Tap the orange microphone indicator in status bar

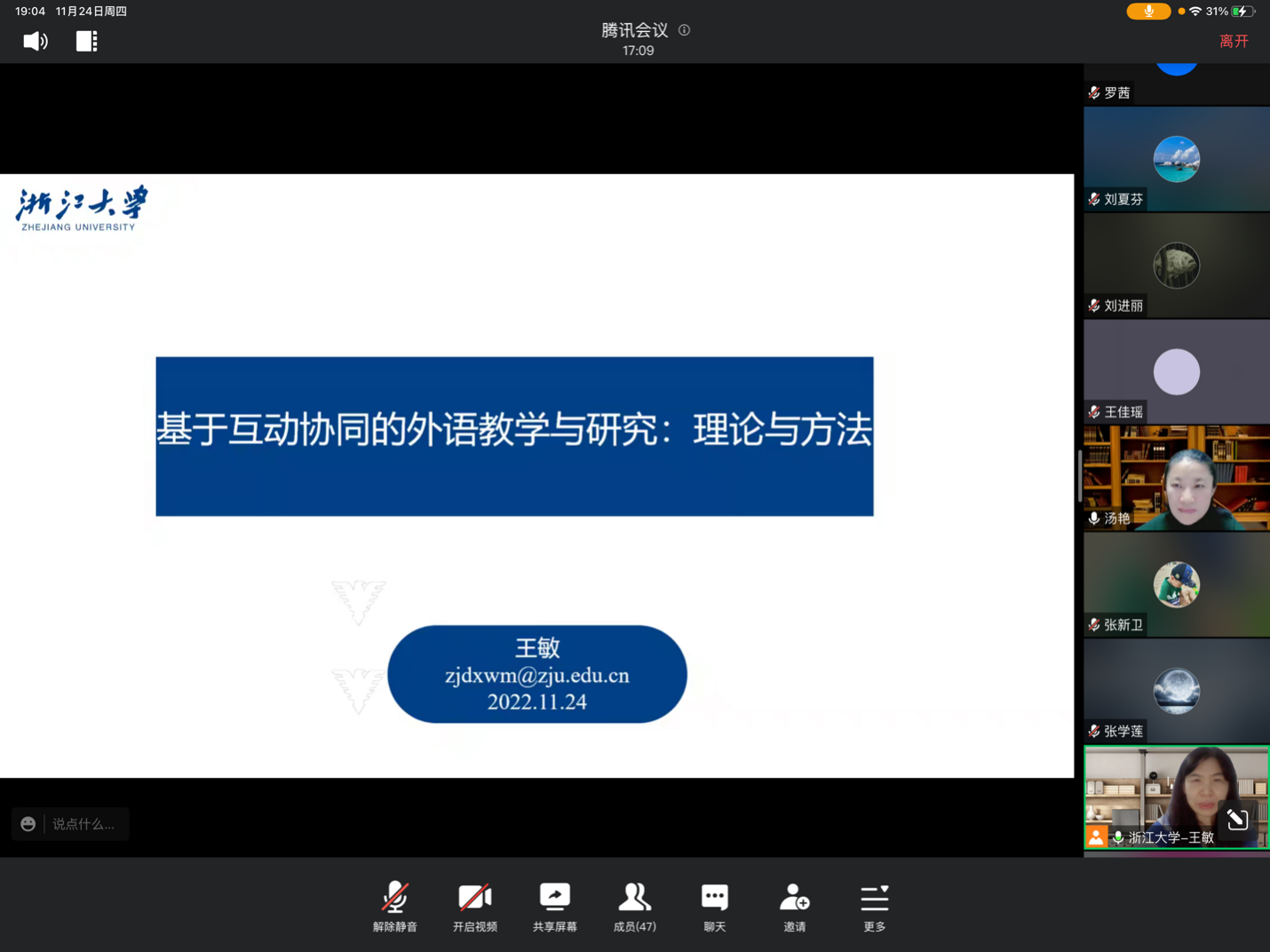[1148, 12]
